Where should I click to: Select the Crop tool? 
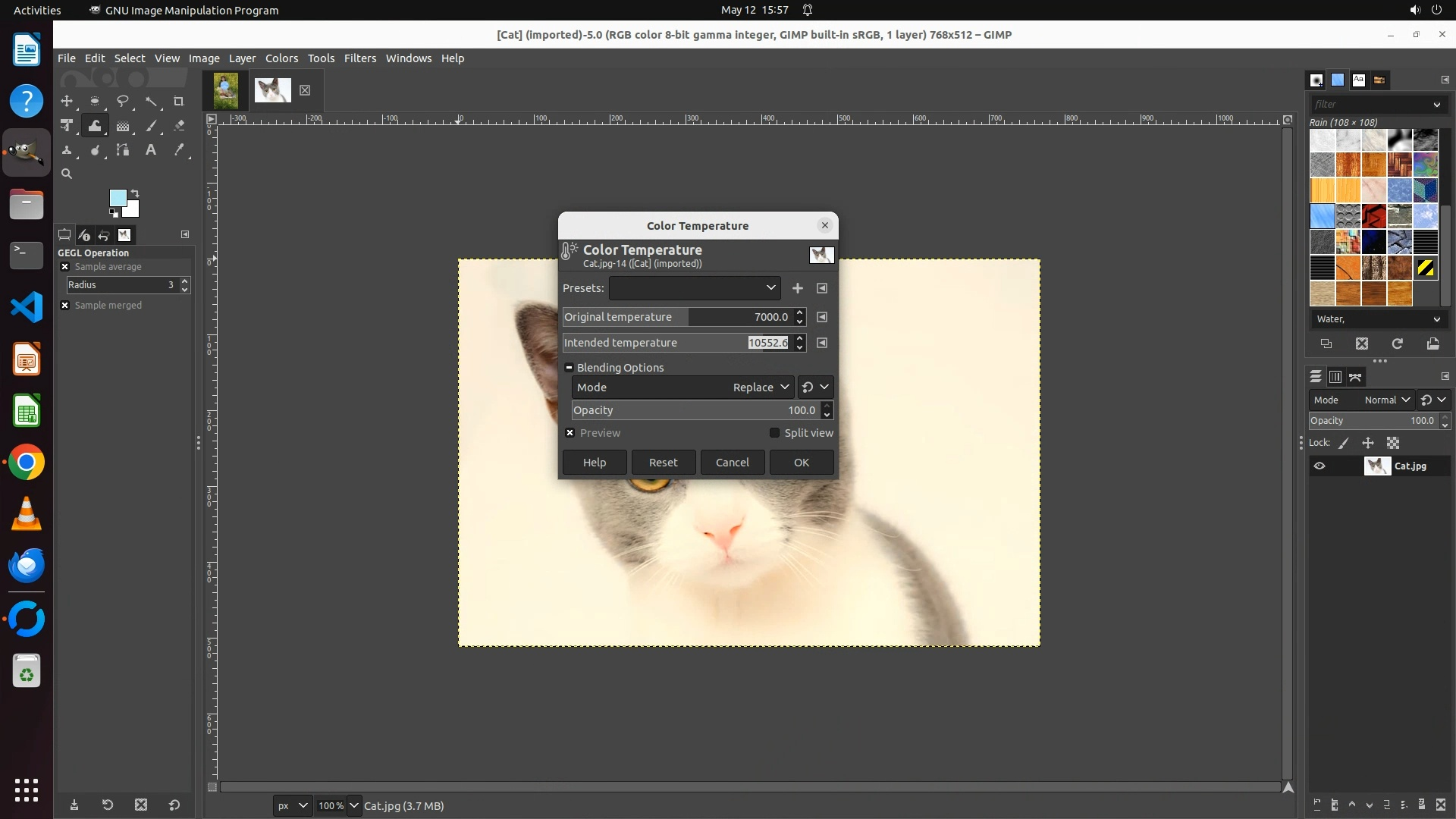[179, 101]
